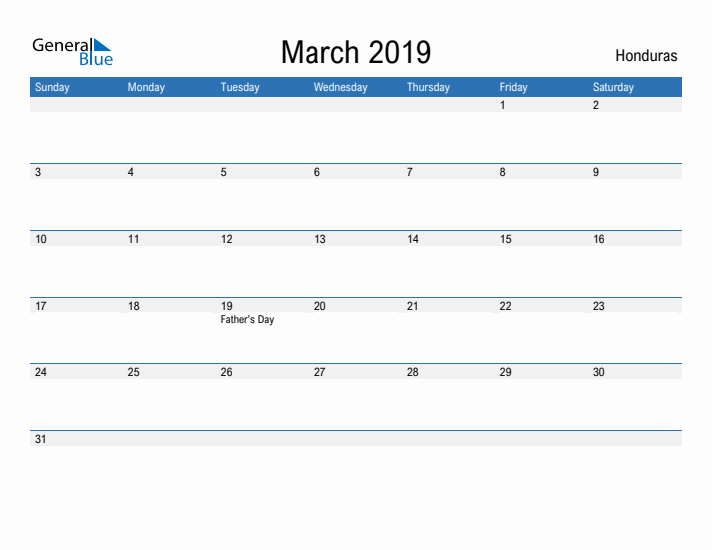Select date 7 on Thursday
The width and height of the screenshot is (712, 550).
410,172
